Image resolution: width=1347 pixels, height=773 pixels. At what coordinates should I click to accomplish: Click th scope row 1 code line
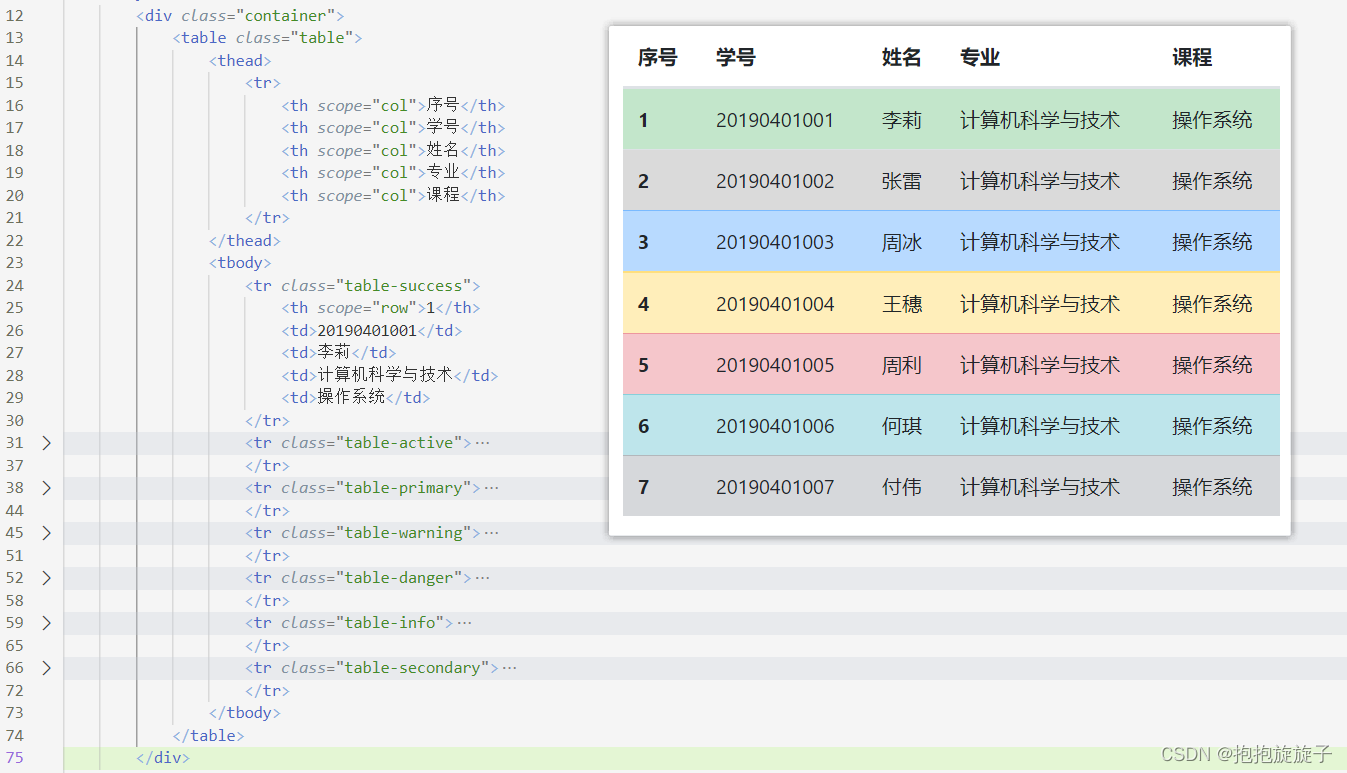380,308
